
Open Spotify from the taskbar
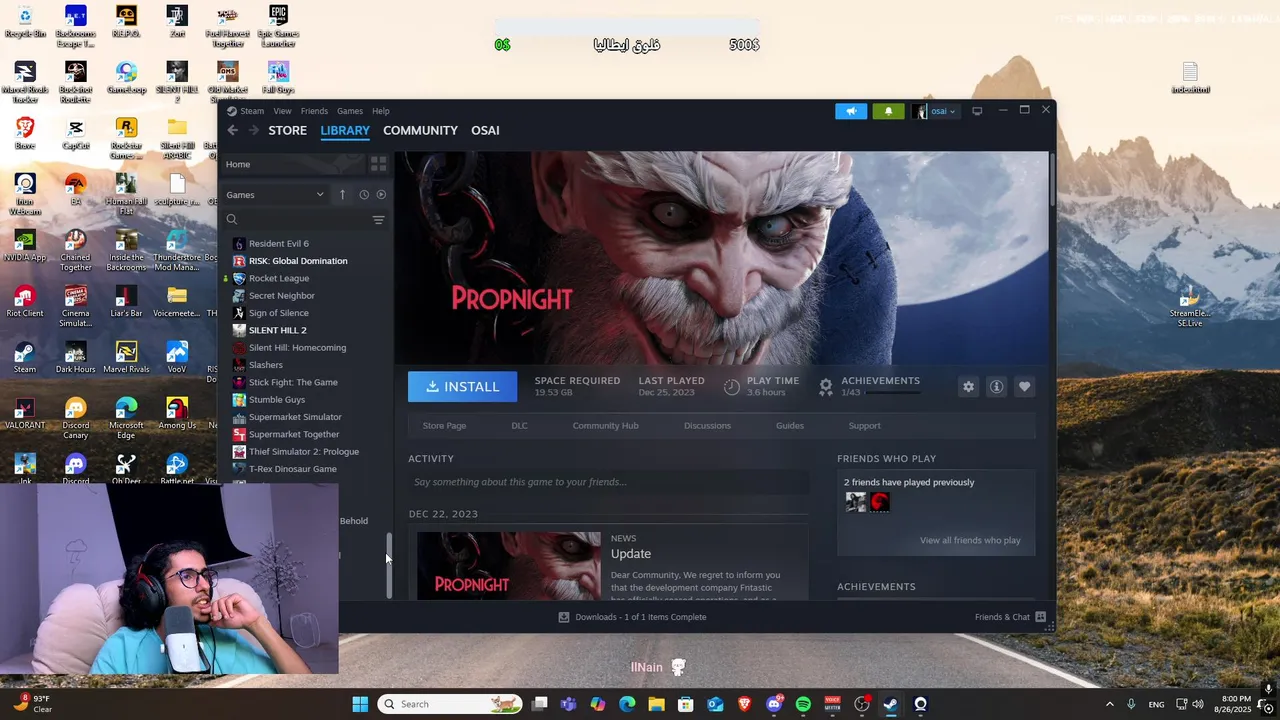pos(803,704)
